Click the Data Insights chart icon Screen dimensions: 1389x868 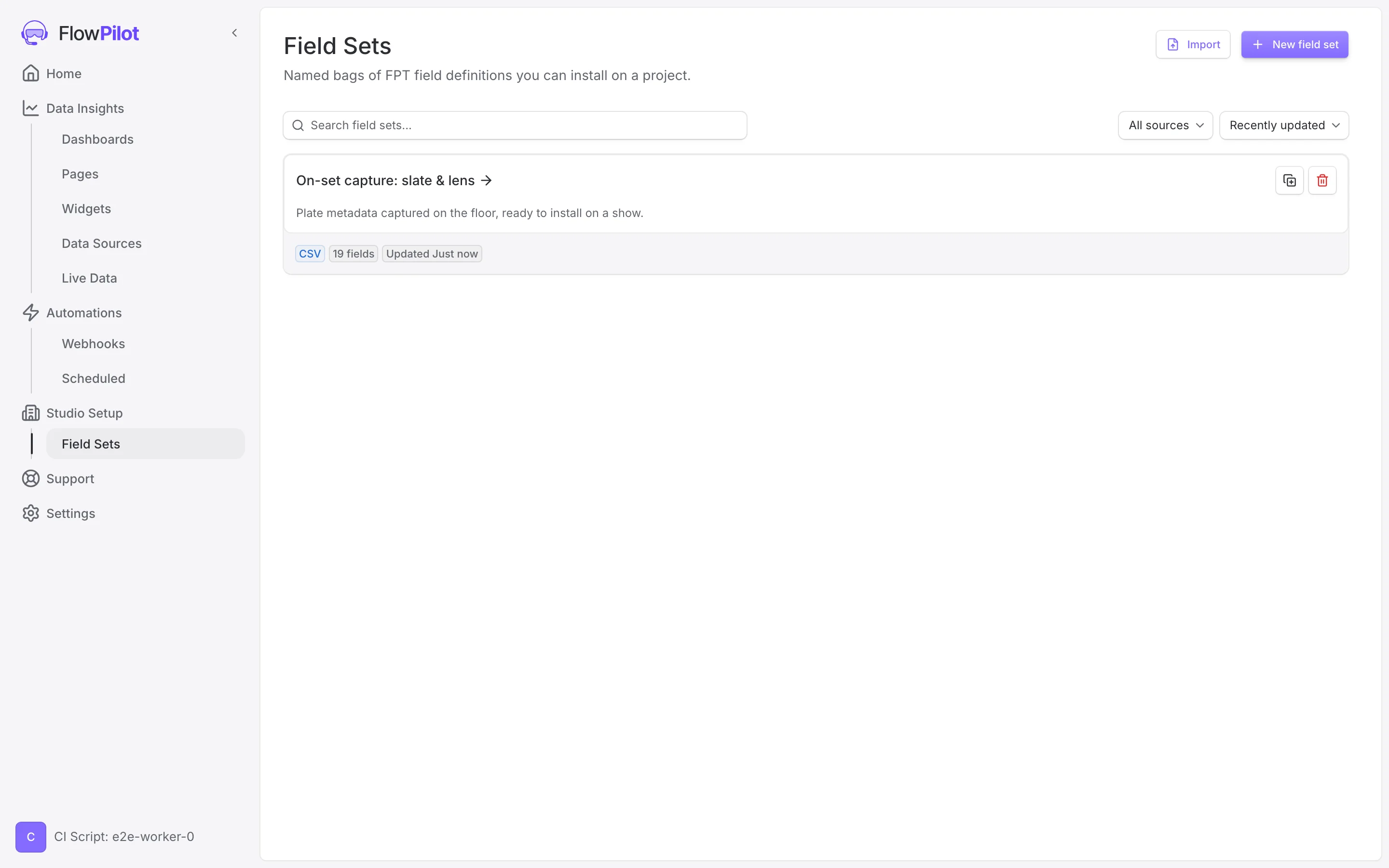pos(30,108)
